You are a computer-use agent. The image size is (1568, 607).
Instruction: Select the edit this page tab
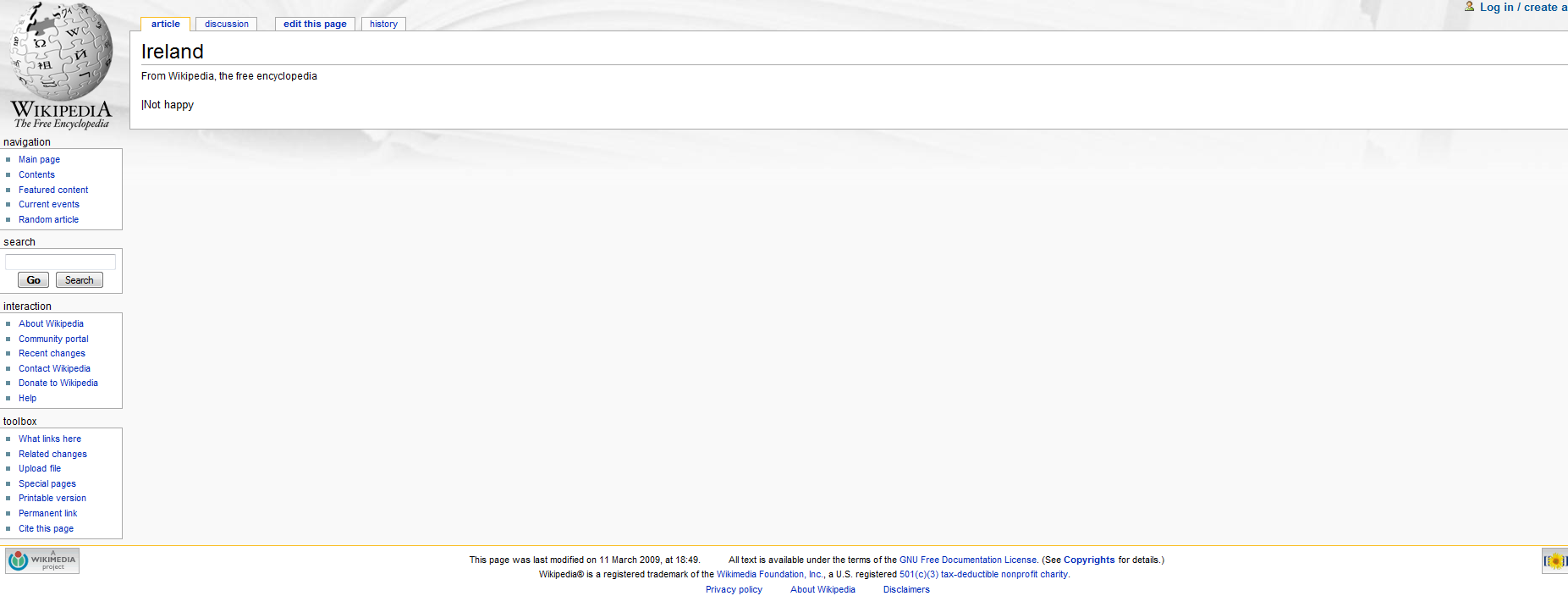pos(315,24)
